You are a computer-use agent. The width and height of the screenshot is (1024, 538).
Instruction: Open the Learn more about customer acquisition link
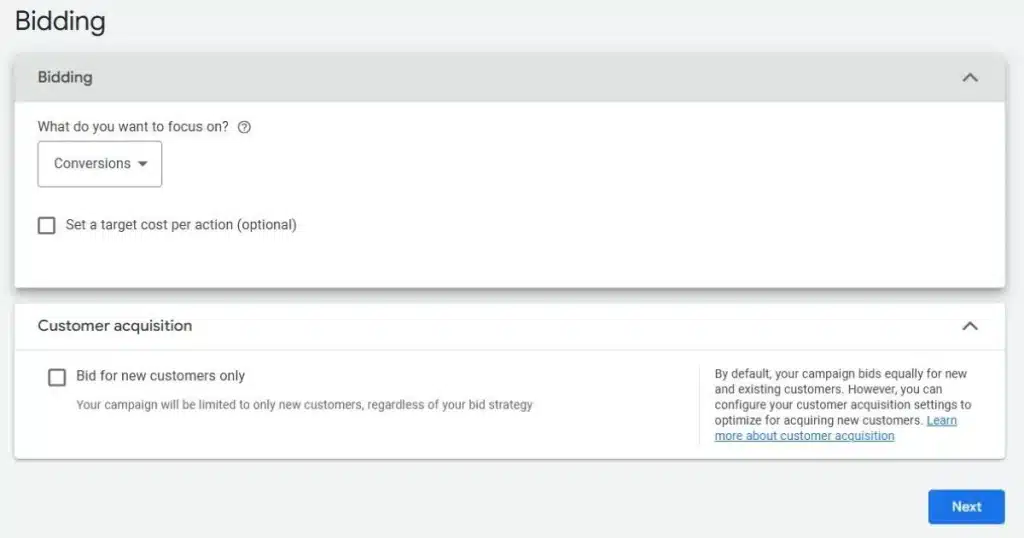pyautogui.click(x=804, y=435)
